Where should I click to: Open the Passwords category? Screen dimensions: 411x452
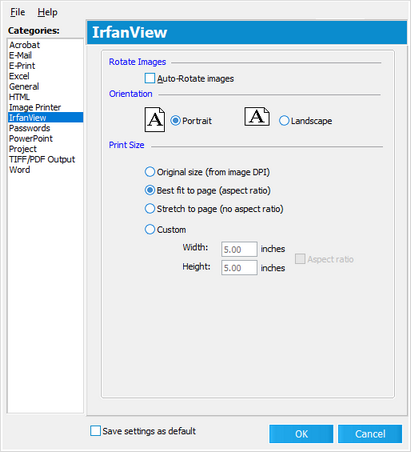(x=45, y=128)
